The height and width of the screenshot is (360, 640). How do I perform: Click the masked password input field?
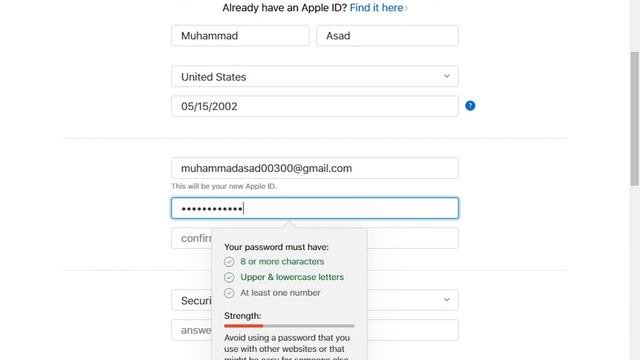point(315,208)
